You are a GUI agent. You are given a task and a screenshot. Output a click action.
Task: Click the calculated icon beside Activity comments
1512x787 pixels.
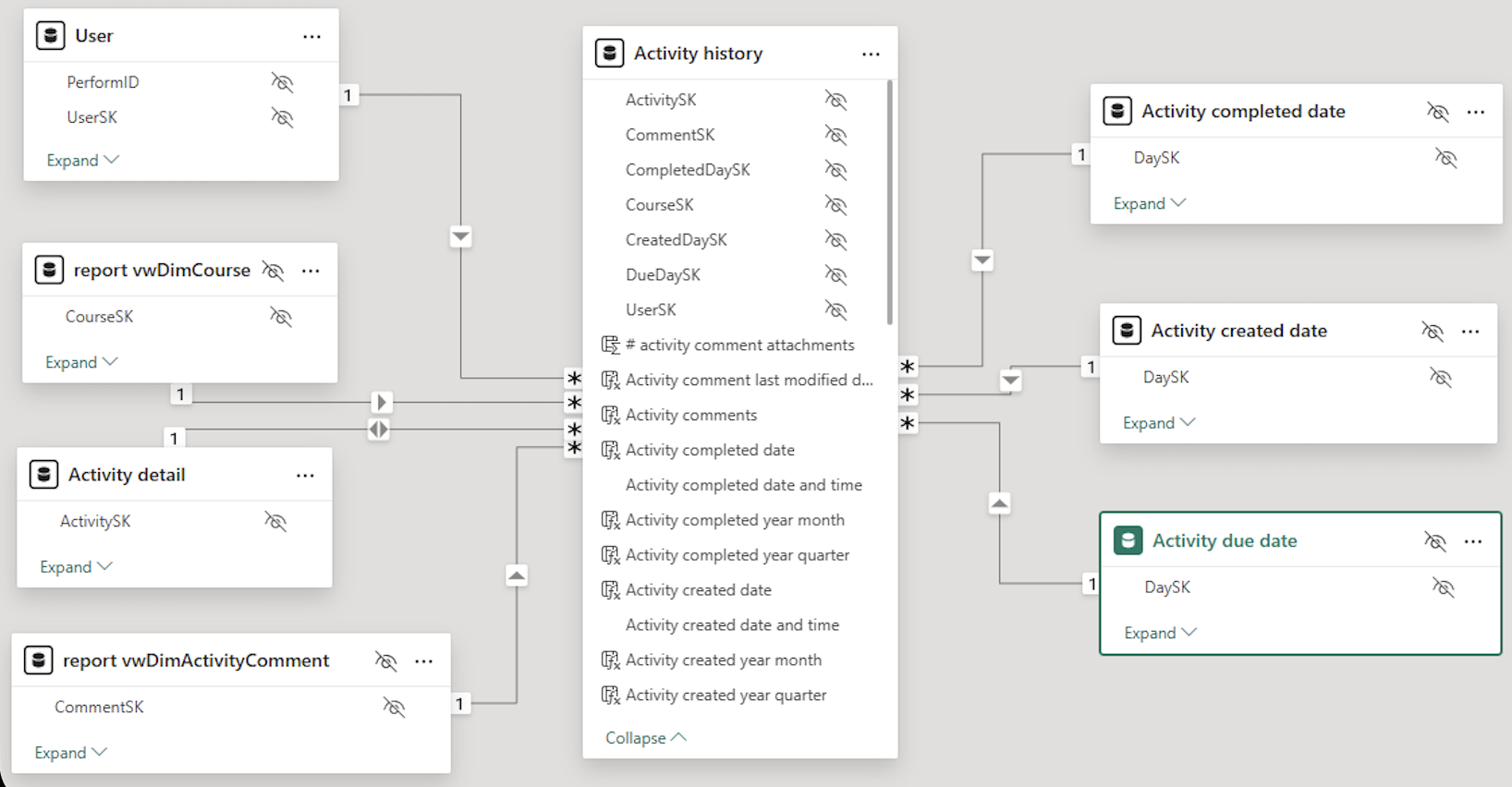(610, 416)
